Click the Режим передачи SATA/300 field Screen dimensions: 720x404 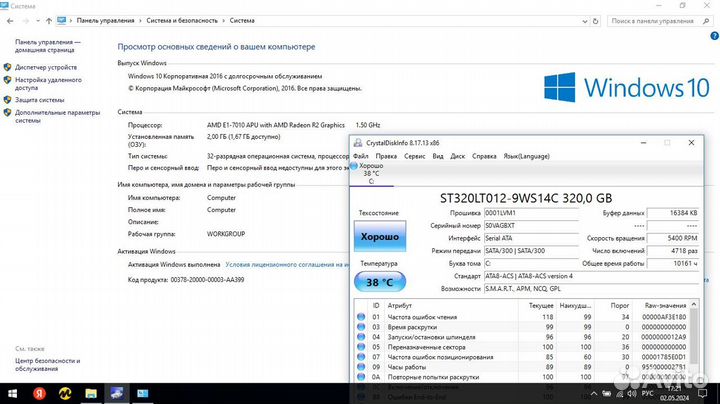(531, 251)
